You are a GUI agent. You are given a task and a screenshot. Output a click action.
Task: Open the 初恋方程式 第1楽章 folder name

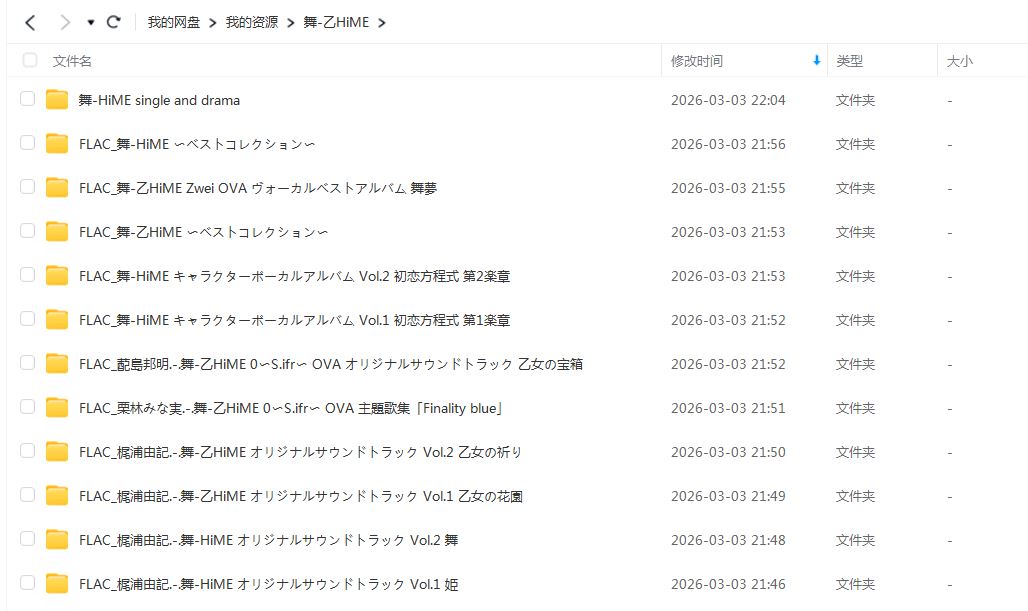(x=294, y=320)
